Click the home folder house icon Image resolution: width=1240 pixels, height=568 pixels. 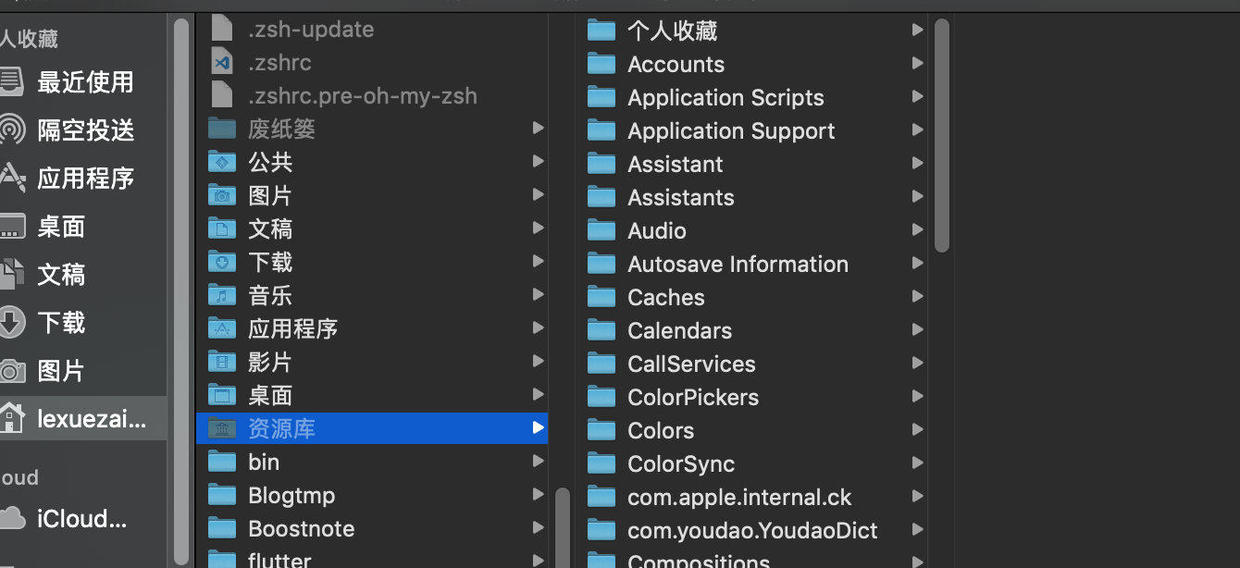click(11, 419)
